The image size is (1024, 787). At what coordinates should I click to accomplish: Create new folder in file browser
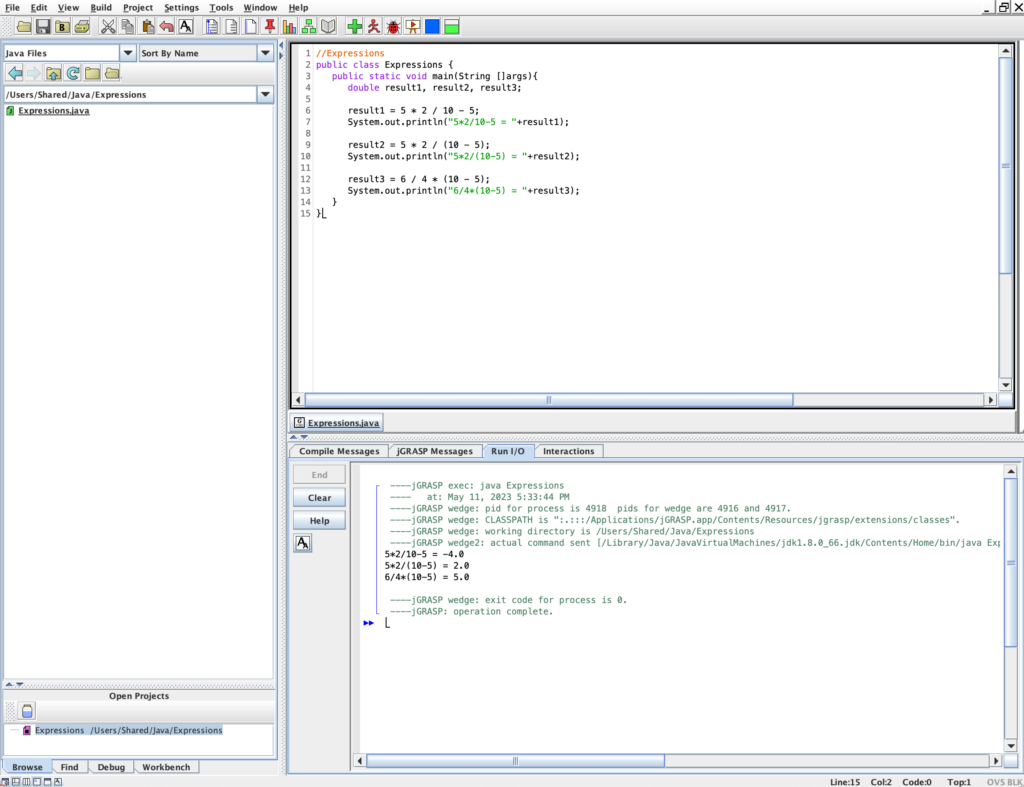92,73
